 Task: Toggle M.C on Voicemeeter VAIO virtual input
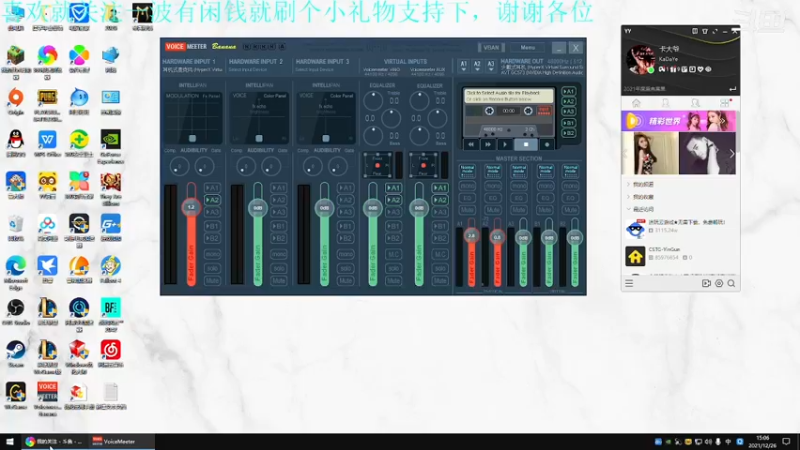pos(393,255)
